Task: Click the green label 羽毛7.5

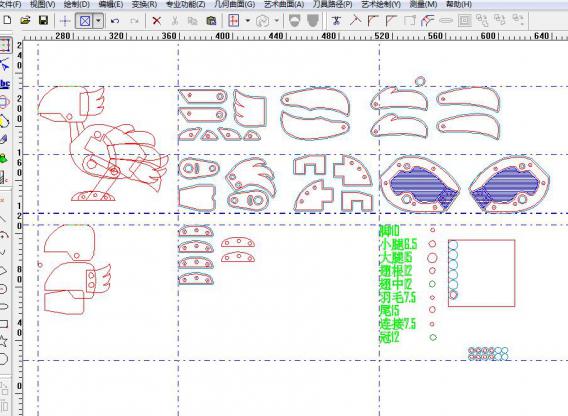Action: point(398,298)
